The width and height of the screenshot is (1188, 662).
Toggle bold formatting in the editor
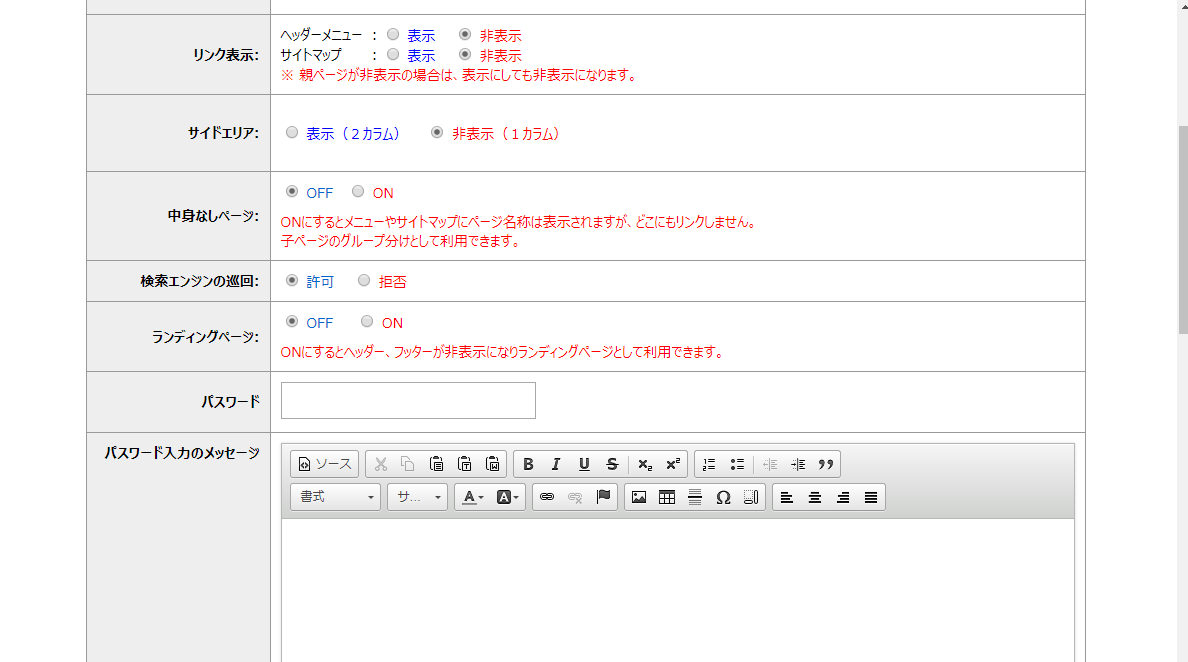coord(528,464)
